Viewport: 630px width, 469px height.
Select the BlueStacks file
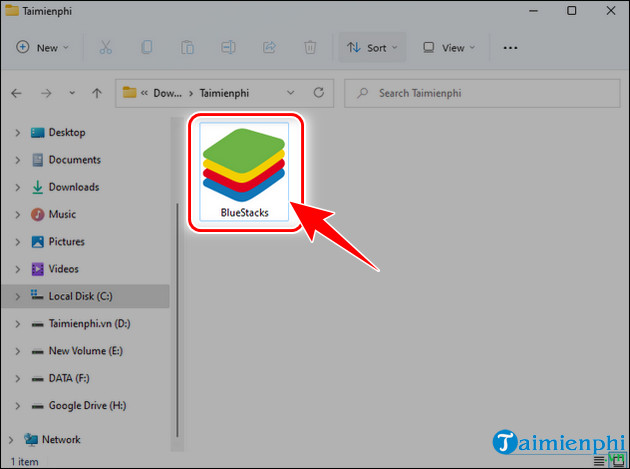244,172
